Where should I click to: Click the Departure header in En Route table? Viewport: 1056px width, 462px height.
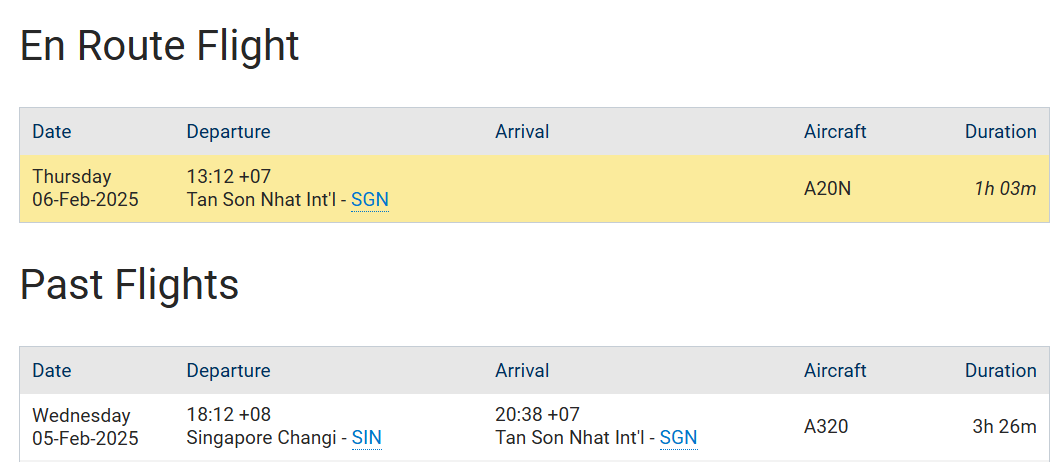click(228, 131)
